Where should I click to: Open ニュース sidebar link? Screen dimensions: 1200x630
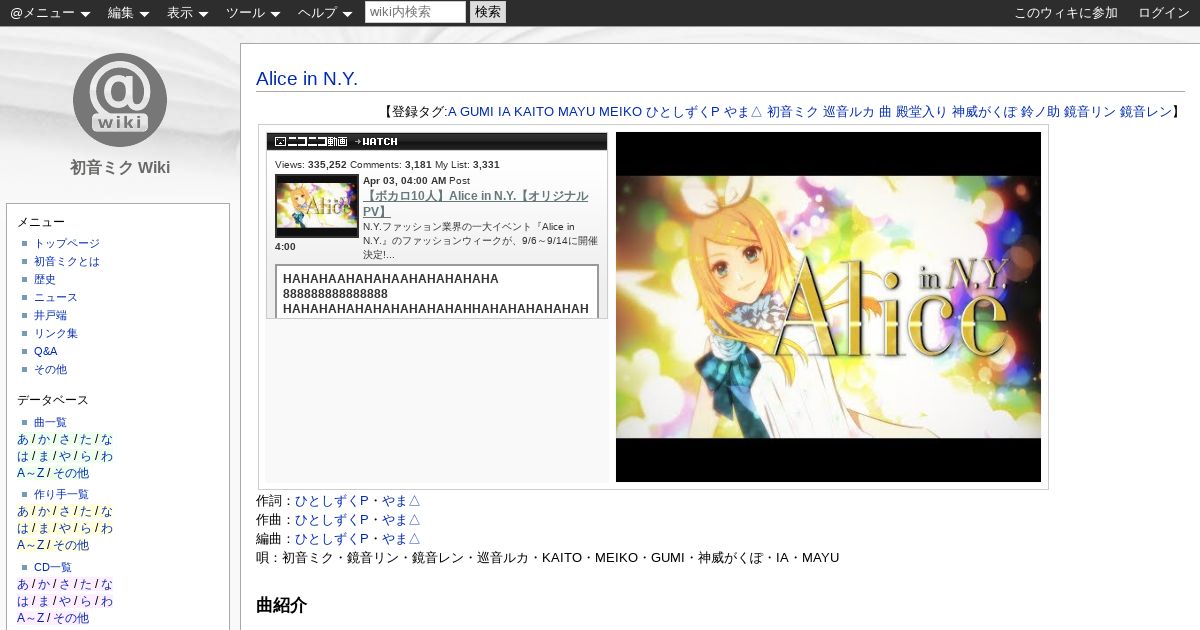tap(56, 297)
